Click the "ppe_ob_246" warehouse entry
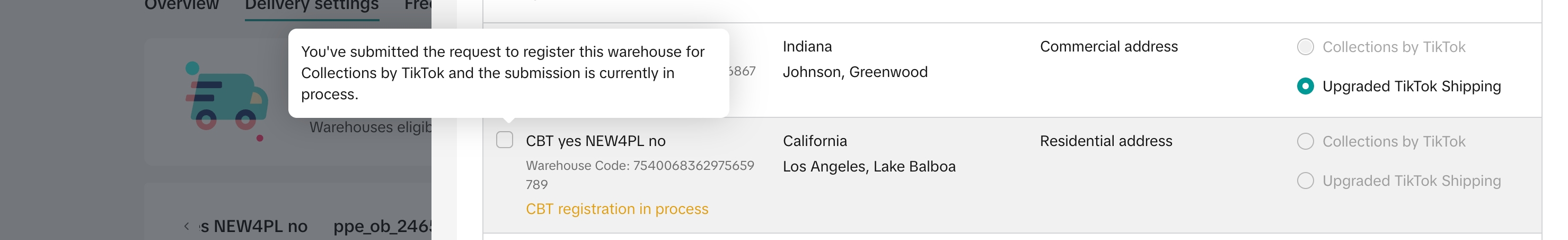Image resolution: width=1568 pixels, height=240 pixels. click(x=382, y=227)
